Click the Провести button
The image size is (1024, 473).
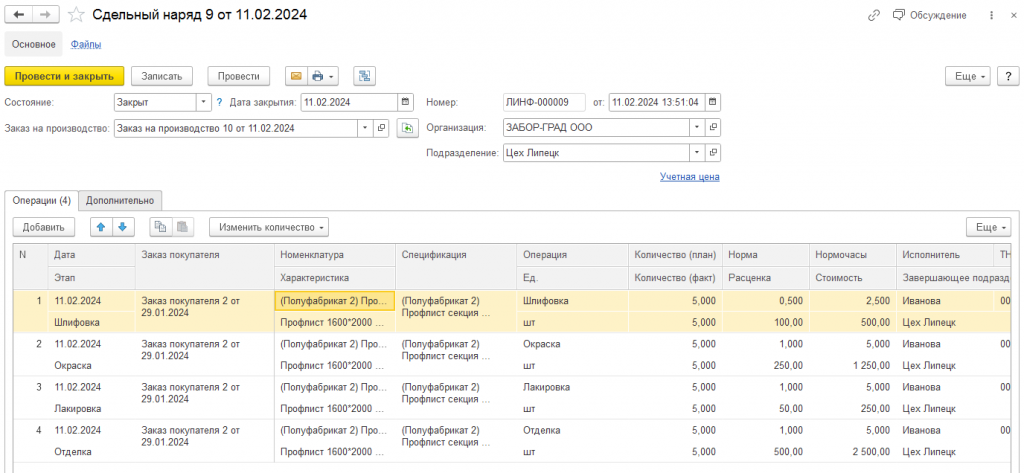point(238,76)
